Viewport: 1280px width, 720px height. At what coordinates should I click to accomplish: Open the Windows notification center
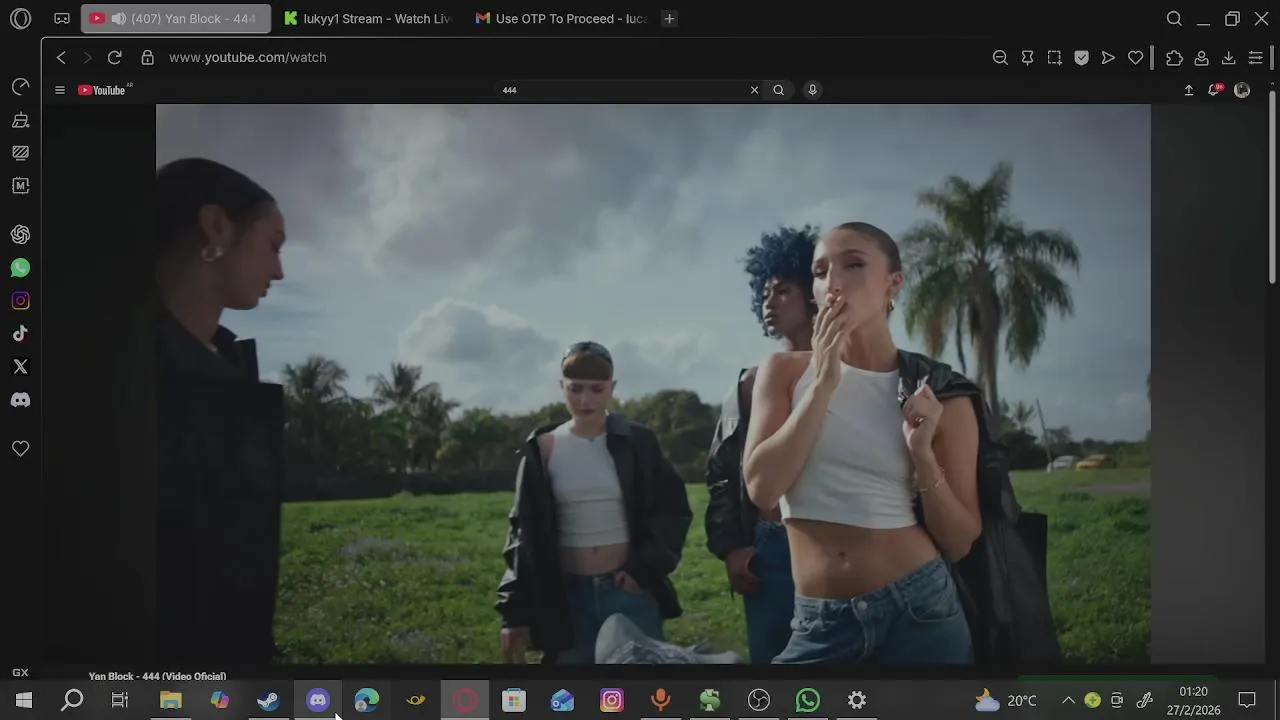pyautogui.click(x=1247, y=700)
